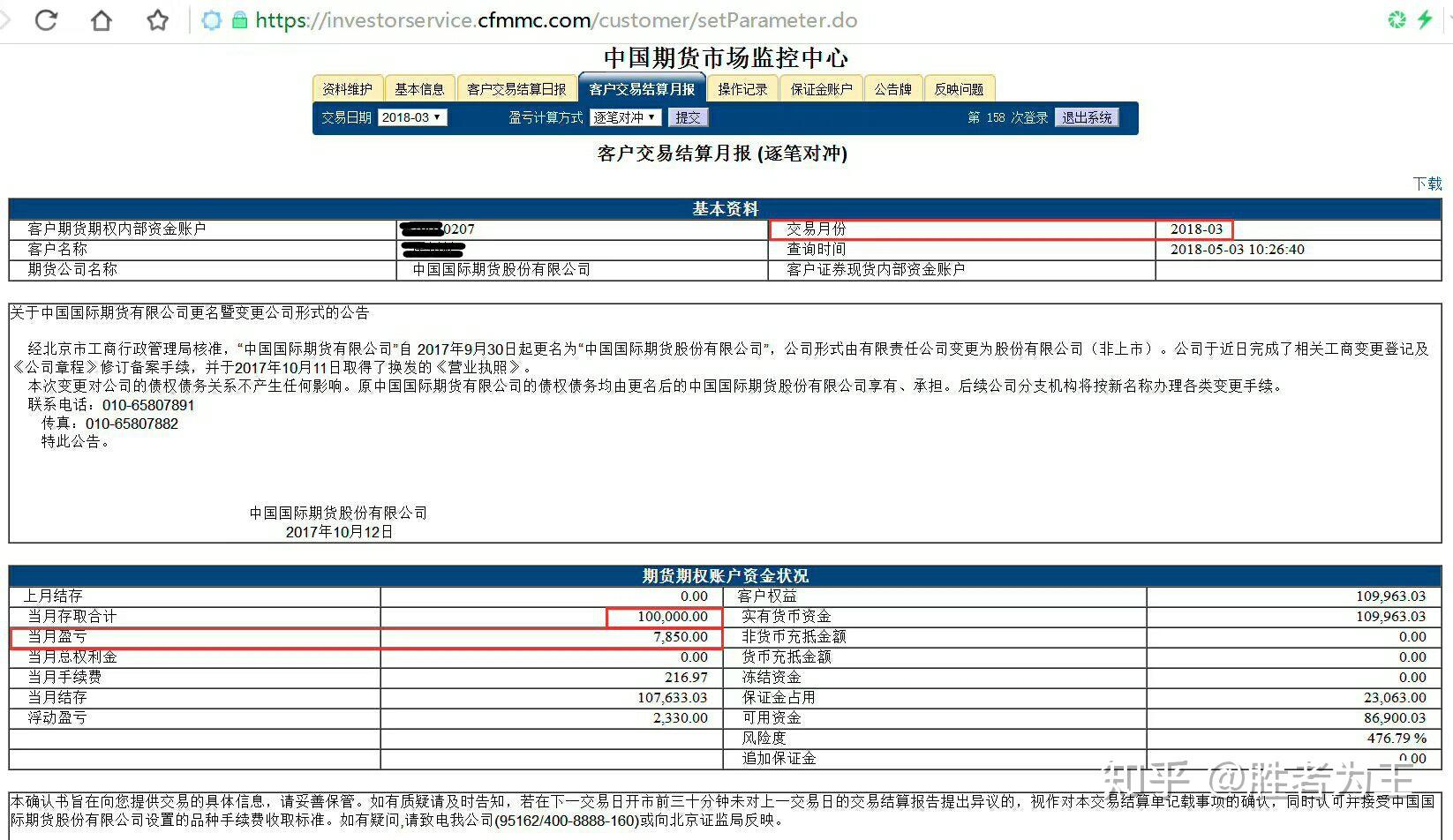Click the green lightning bolt extension icon

(x=1425, y=19)
